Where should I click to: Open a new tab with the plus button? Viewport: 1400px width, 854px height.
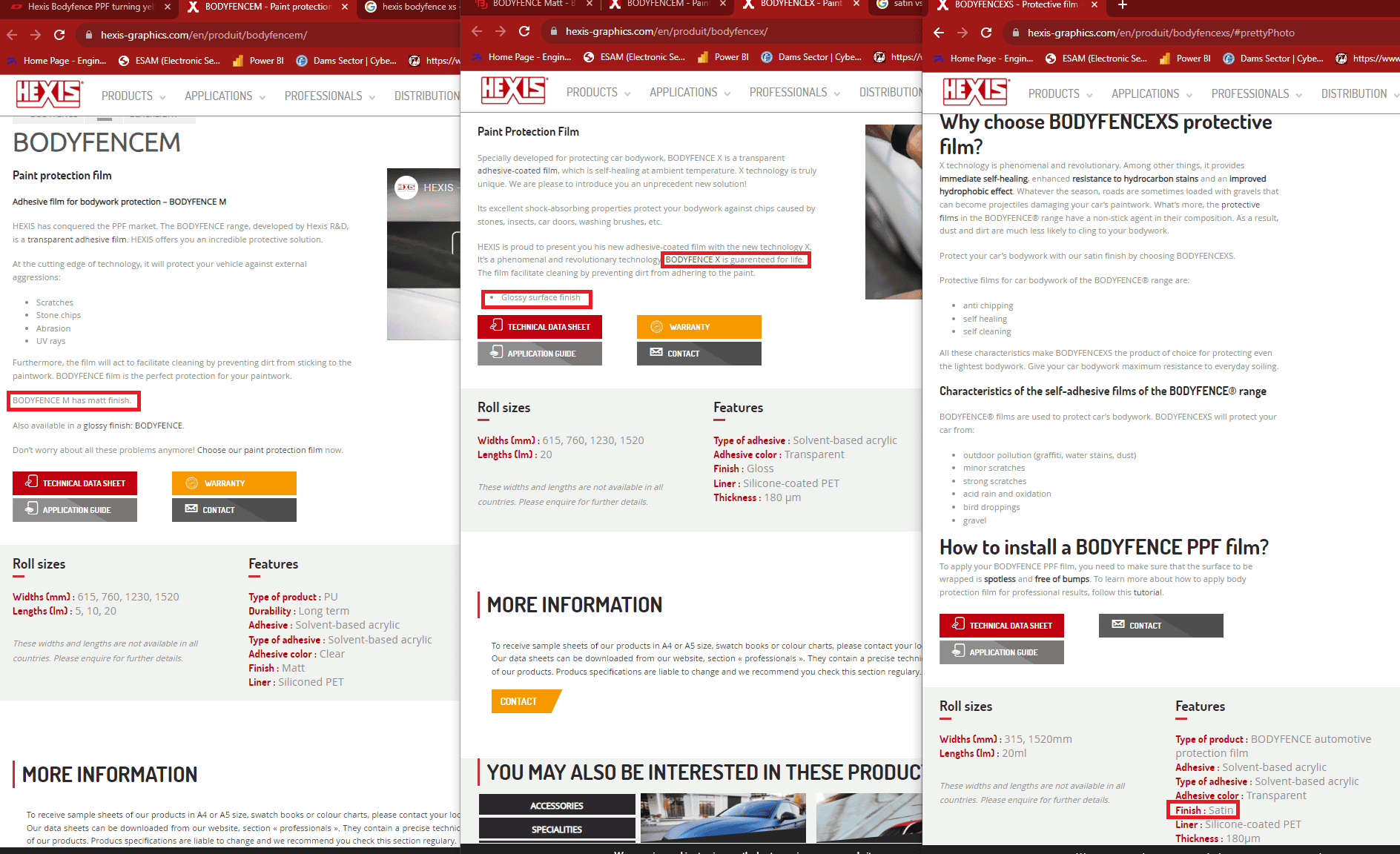pyautogui.click(x=1123, y=5)
